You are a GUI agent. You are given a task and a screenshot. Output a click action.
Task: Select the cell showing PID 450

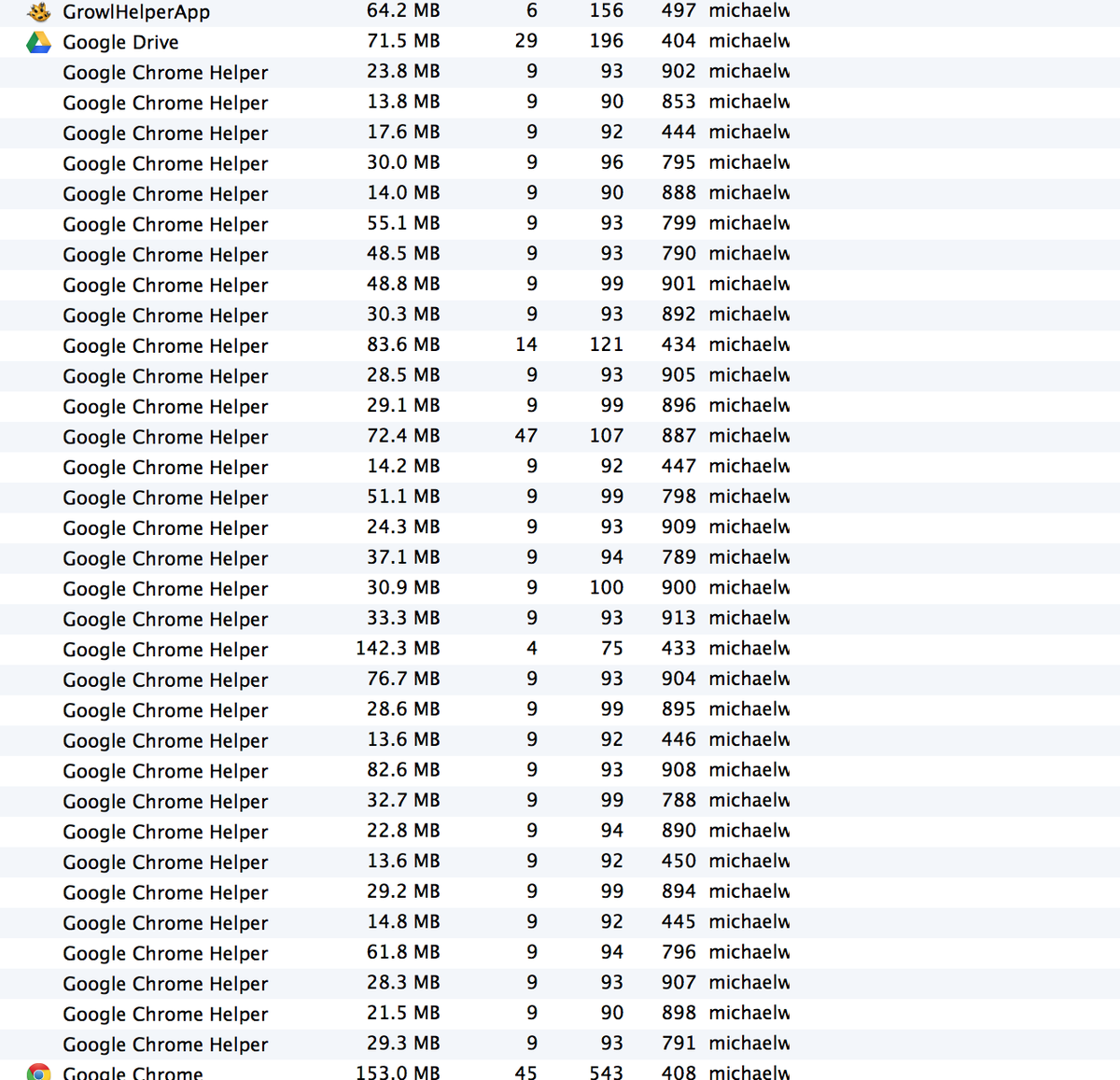point(679,861)
